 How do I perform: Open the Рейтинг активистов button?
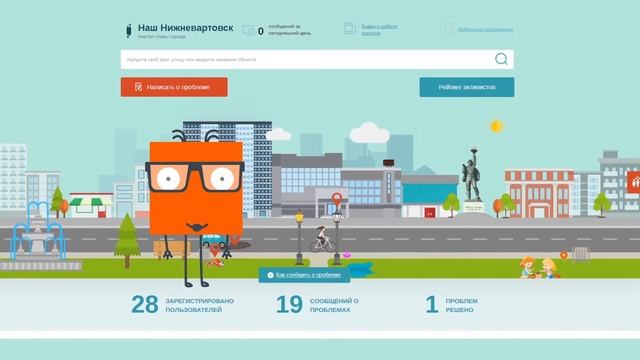click(x=467, y=87)
